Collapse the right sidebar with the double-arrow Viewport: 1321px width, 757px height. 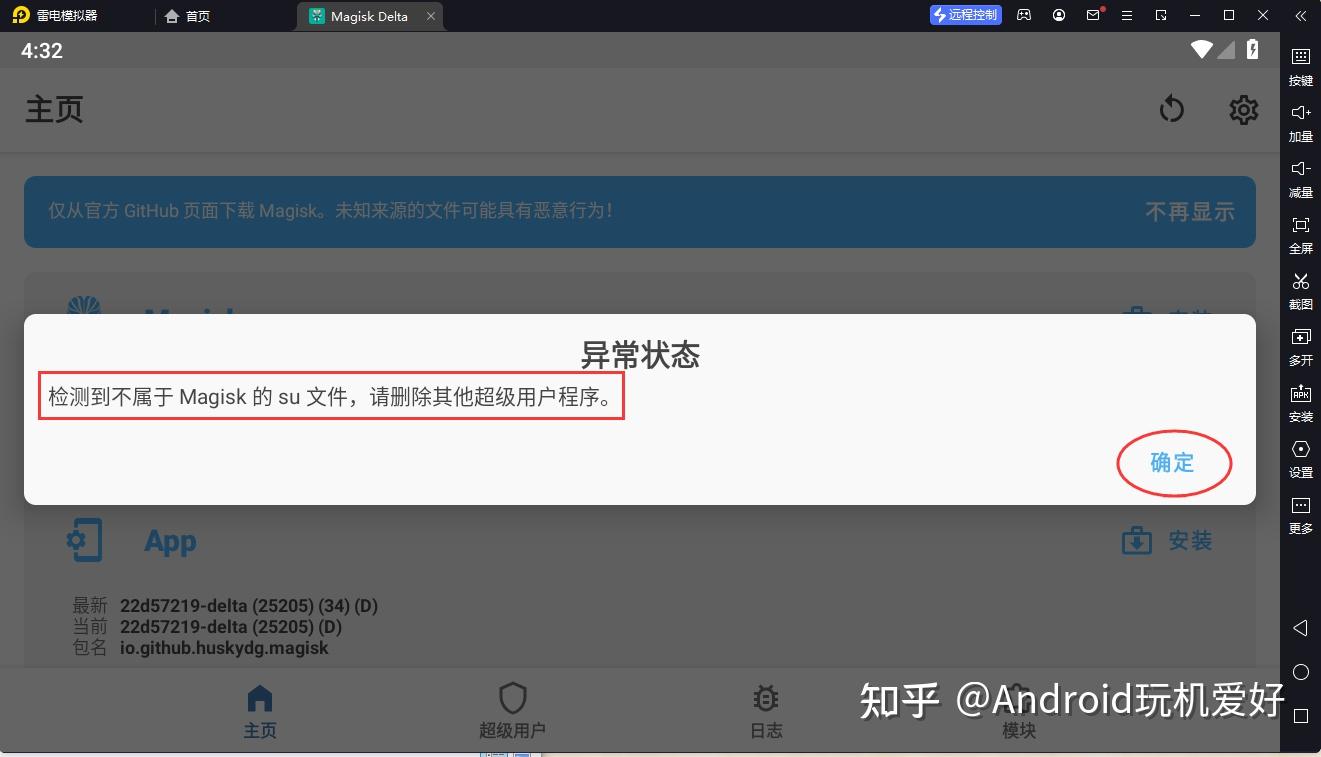click(x=1300, y=16)
